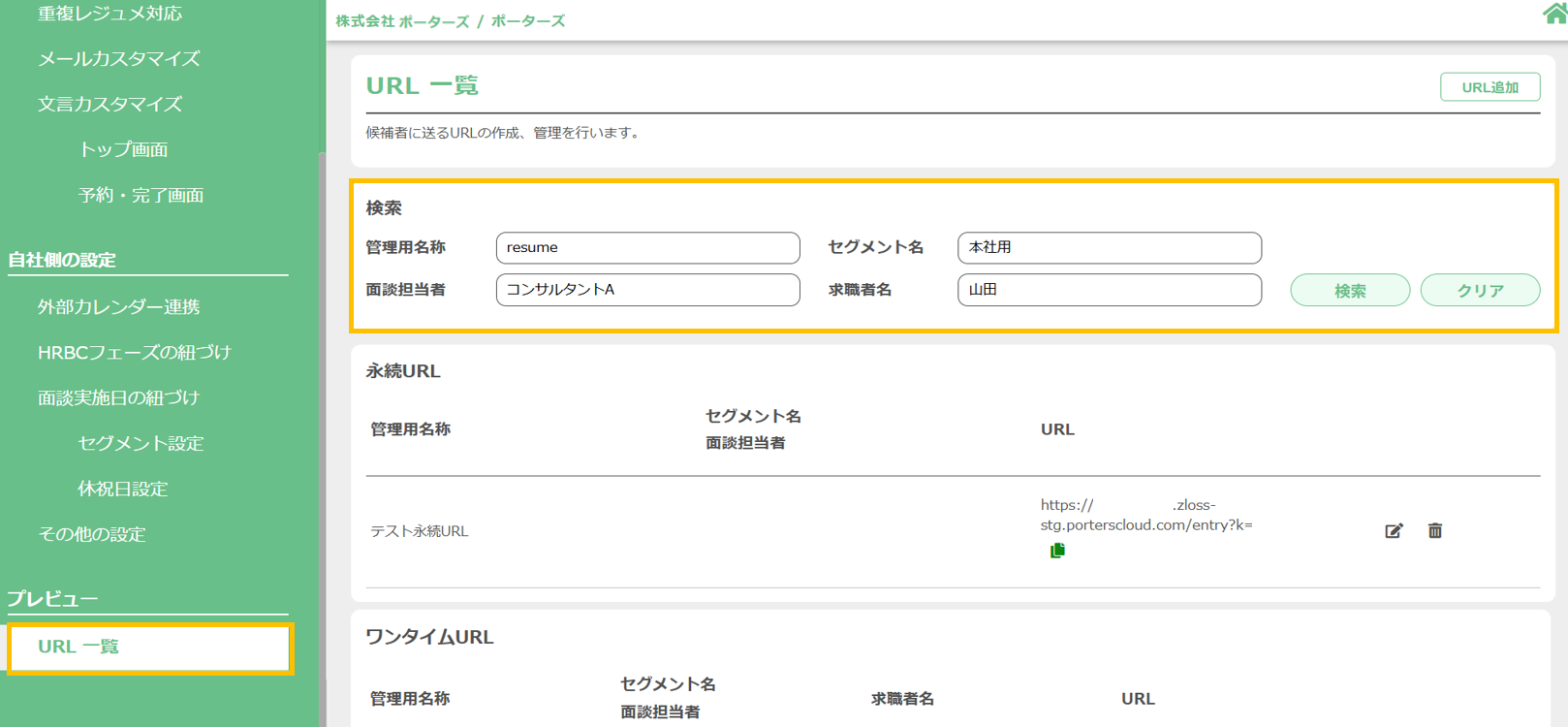Click the クリア button to reset the search
1568x727 pixels.
pos(1480,290)
